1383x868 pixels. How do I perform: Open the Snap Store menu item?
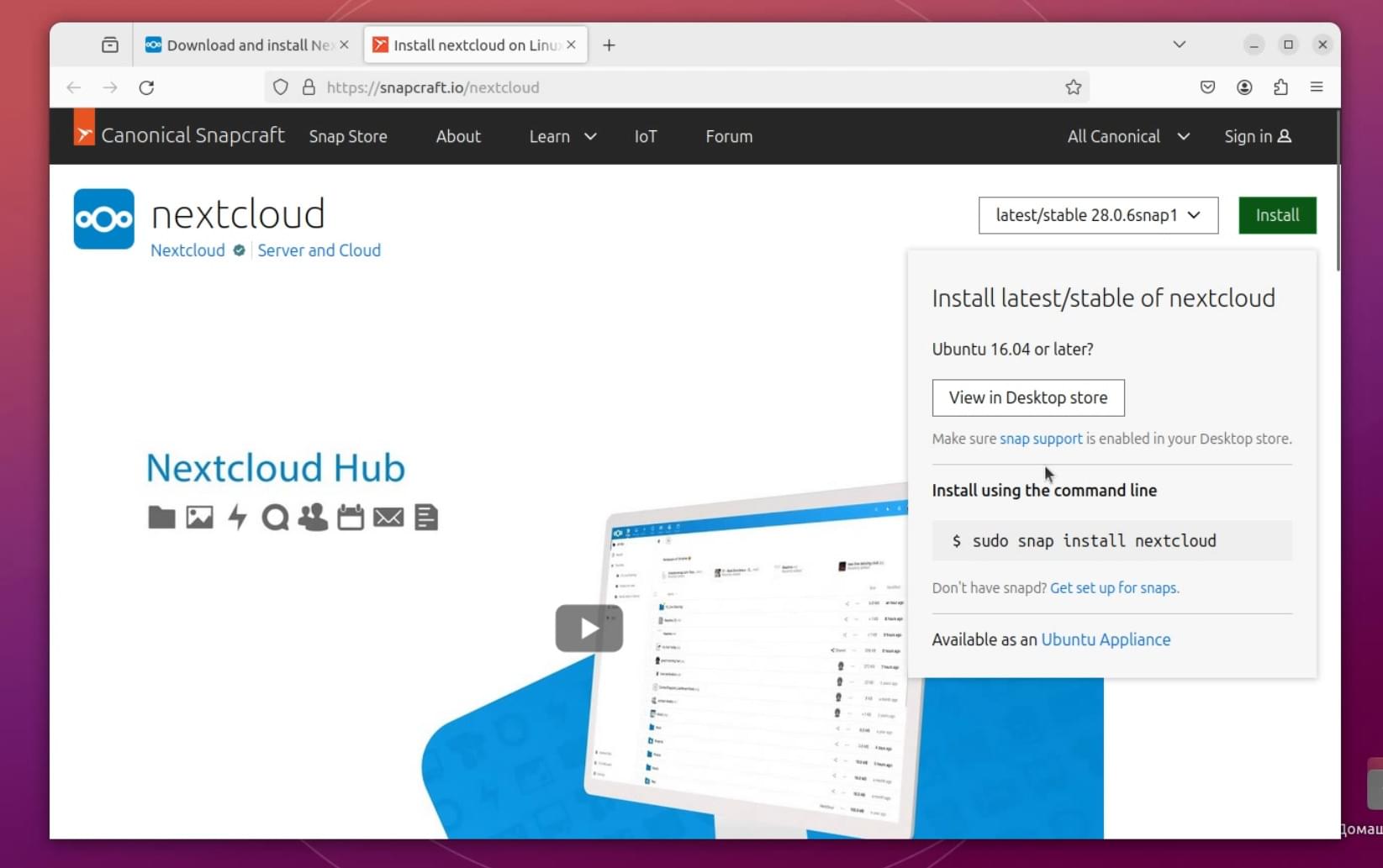pyautogui.click(x=348, y=136)
